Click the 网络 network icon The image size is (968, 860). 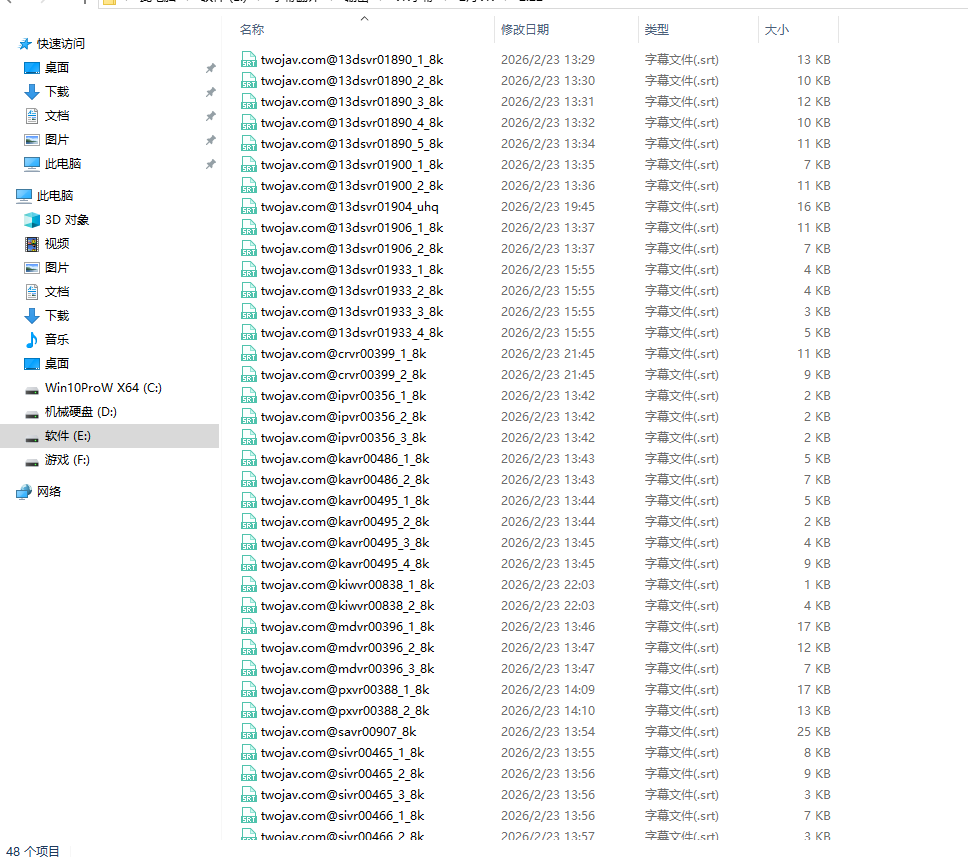pyautogui.click(x=24, y=491)
